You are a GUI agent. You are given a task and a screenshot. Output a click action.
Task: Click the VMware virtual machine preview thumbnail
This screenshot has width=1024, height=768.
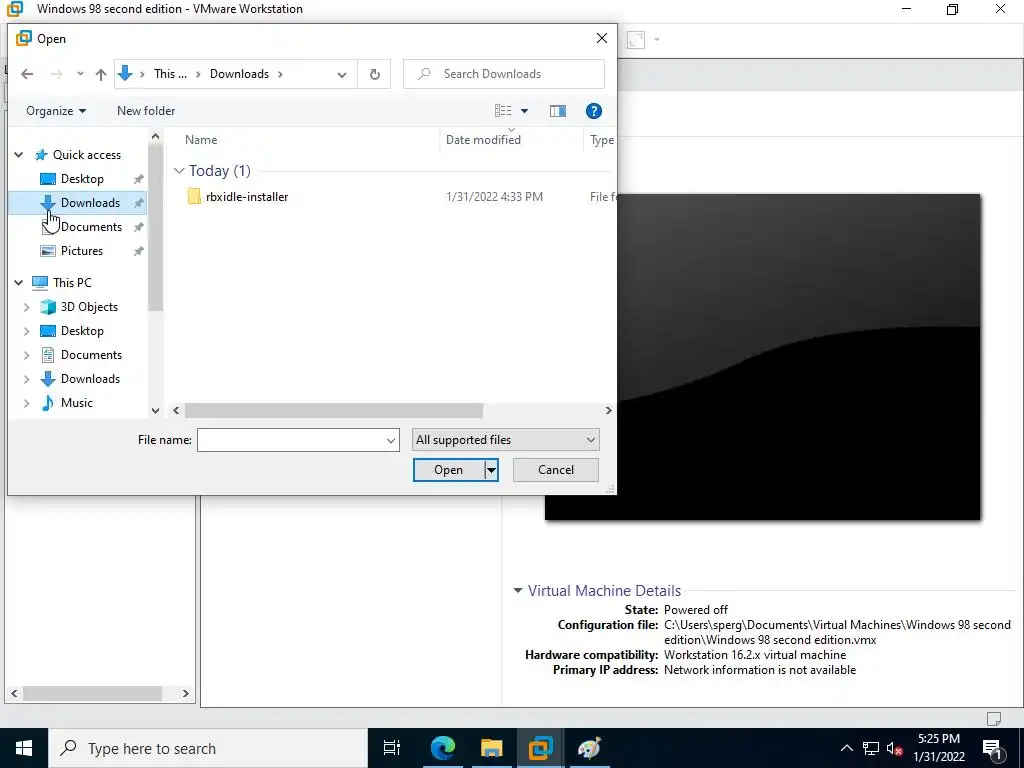[762, 357]
